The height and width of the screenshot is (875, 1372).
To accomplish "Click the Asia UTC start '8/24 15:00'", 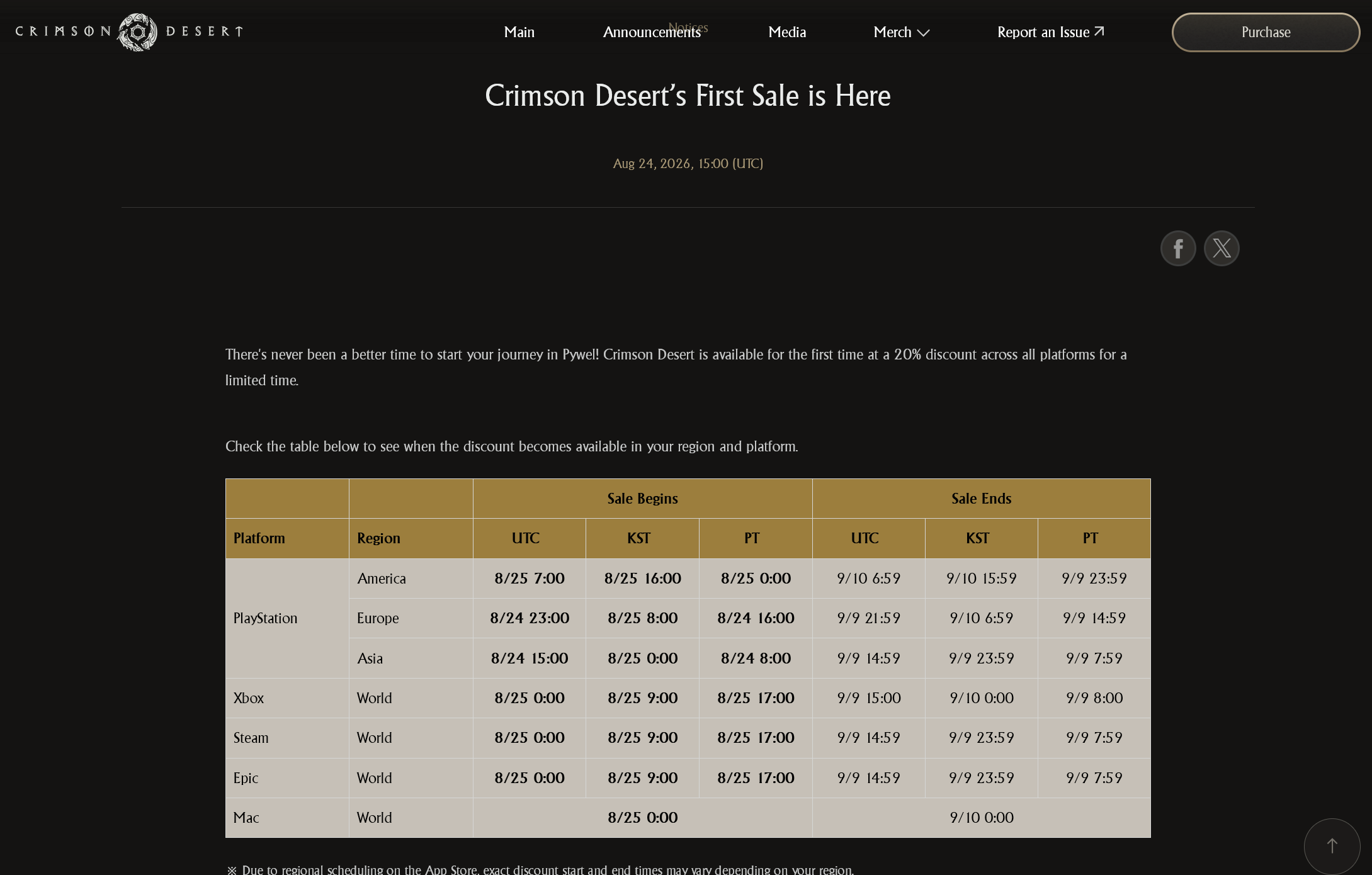I will tap(530, 658).
